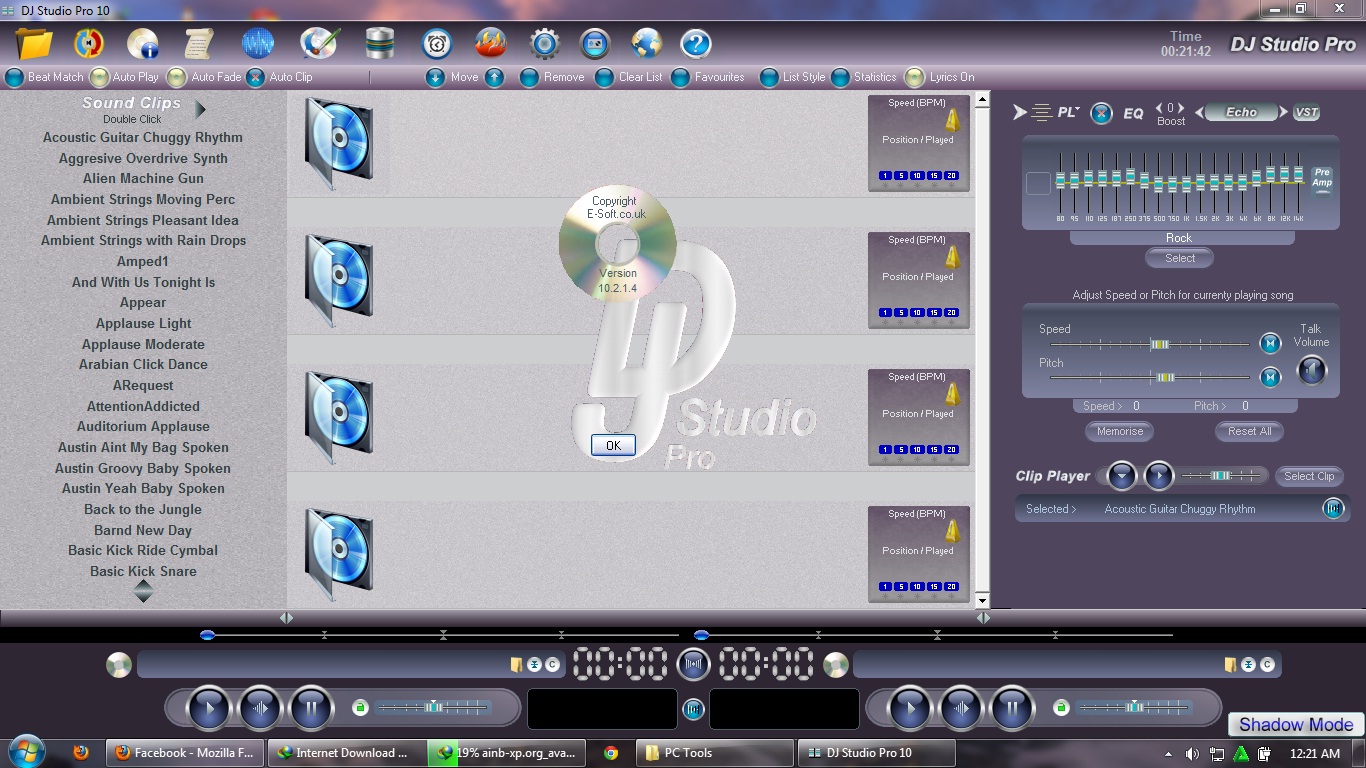Select next effect right of Echo

[x=1284, y=113]
